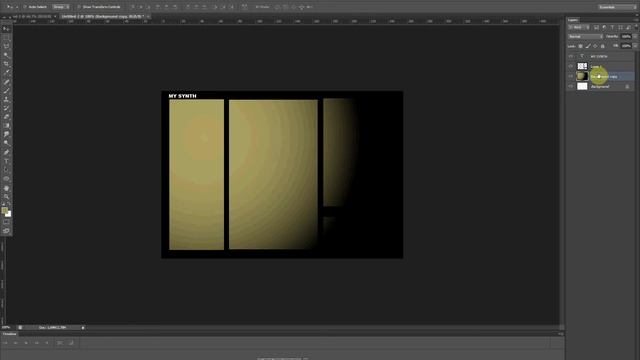Open the status bar Doc info arrow menu
Image resolution: width=640 pixels, height=360 pixels.
[83, 328]
